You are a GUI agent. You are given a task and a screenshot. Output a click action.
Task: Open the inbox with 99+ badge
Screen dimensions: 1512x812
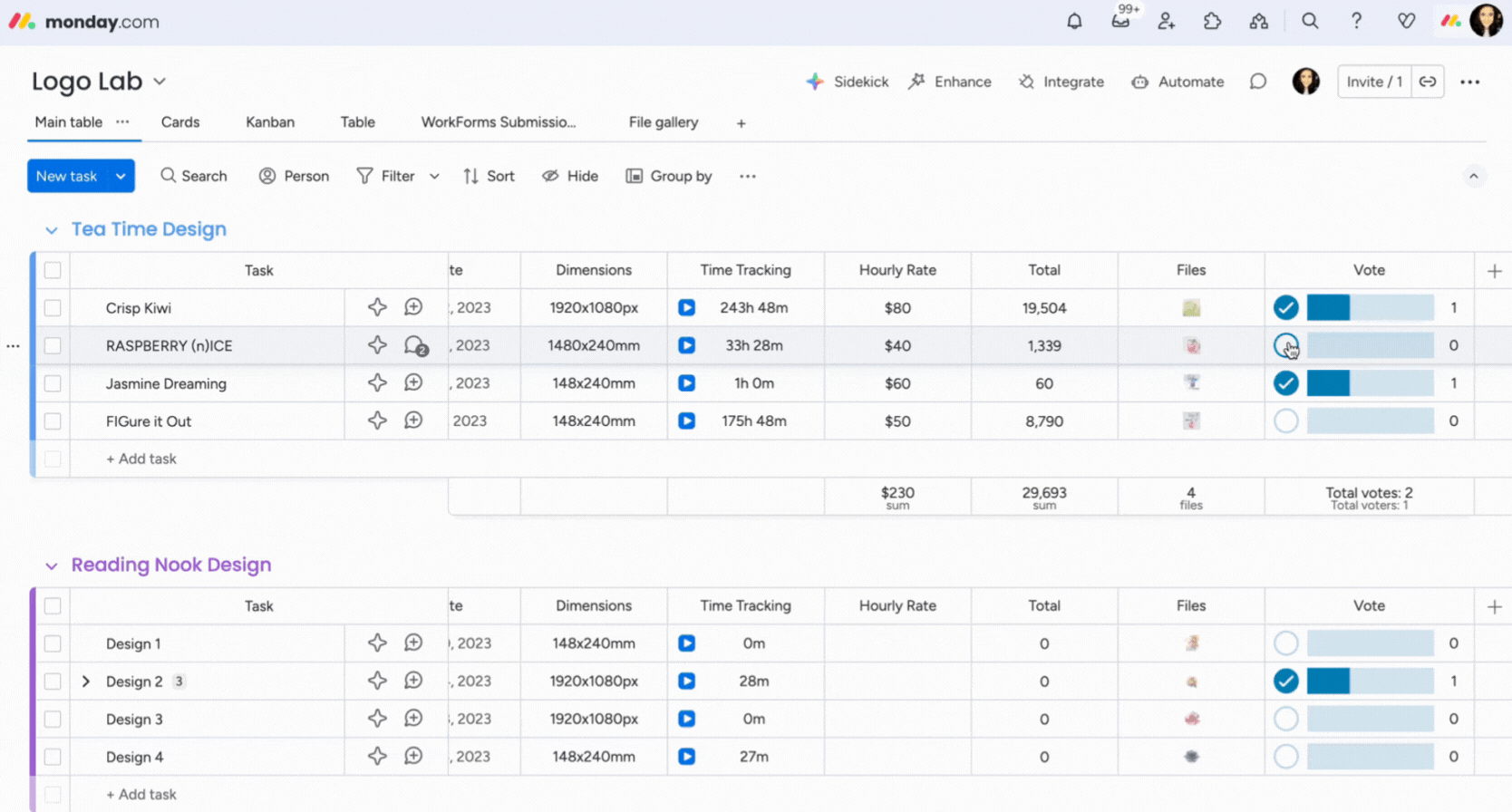[x=1121, y=21]
